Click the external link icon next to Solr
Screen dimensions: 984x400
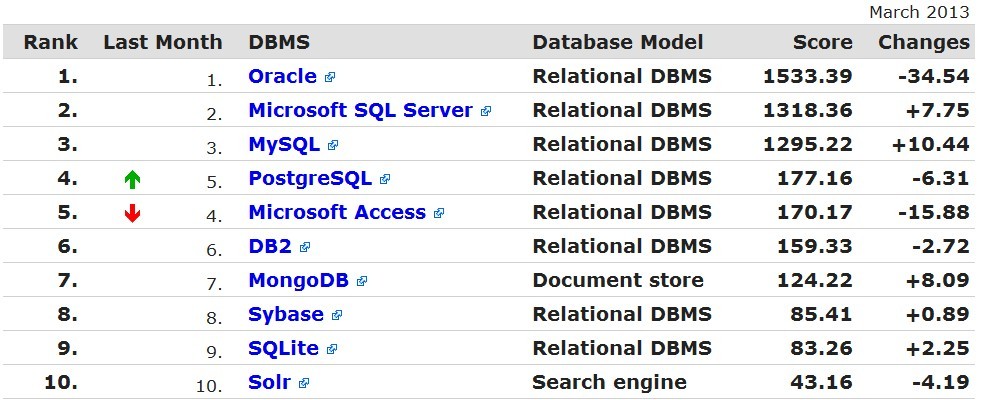point(304,383)
